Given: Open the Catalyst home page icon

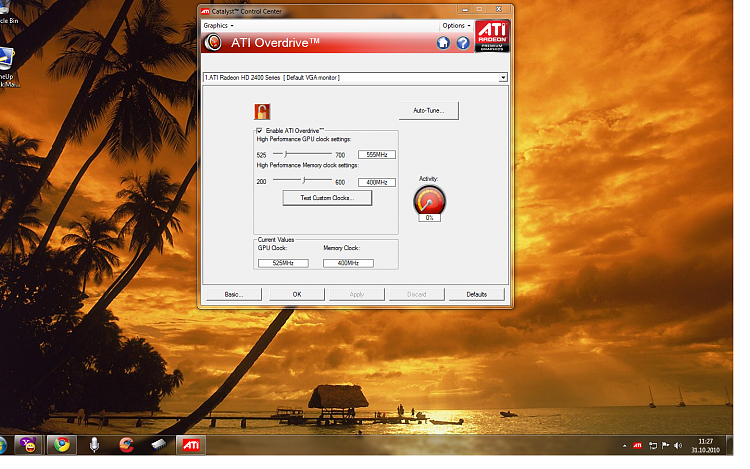Looking at the screenshot, I should click(443, 43).
